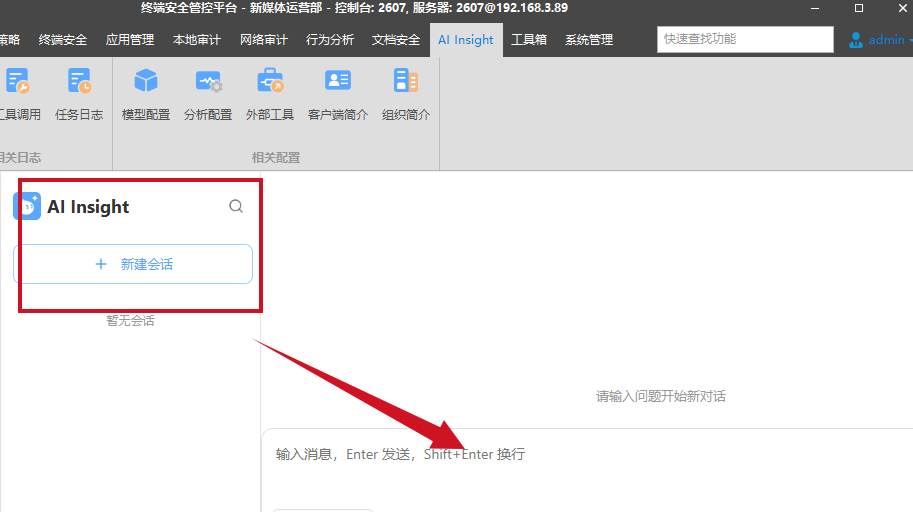
Task: Switch to the 应用管理 tab
Action: (130, 40)
